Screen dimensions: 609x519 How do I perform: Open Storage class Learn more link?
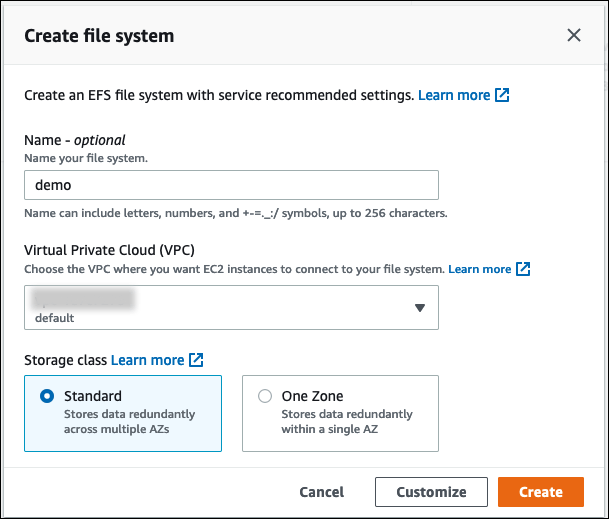coord(147,360)
